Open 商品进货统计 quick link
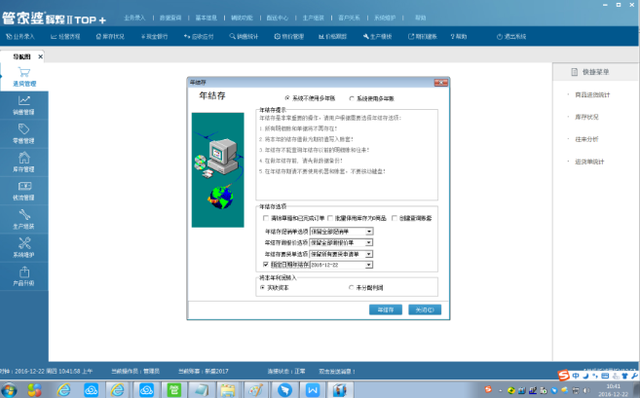The height and width of the screenshot is (398, 640). pos(592,95)
